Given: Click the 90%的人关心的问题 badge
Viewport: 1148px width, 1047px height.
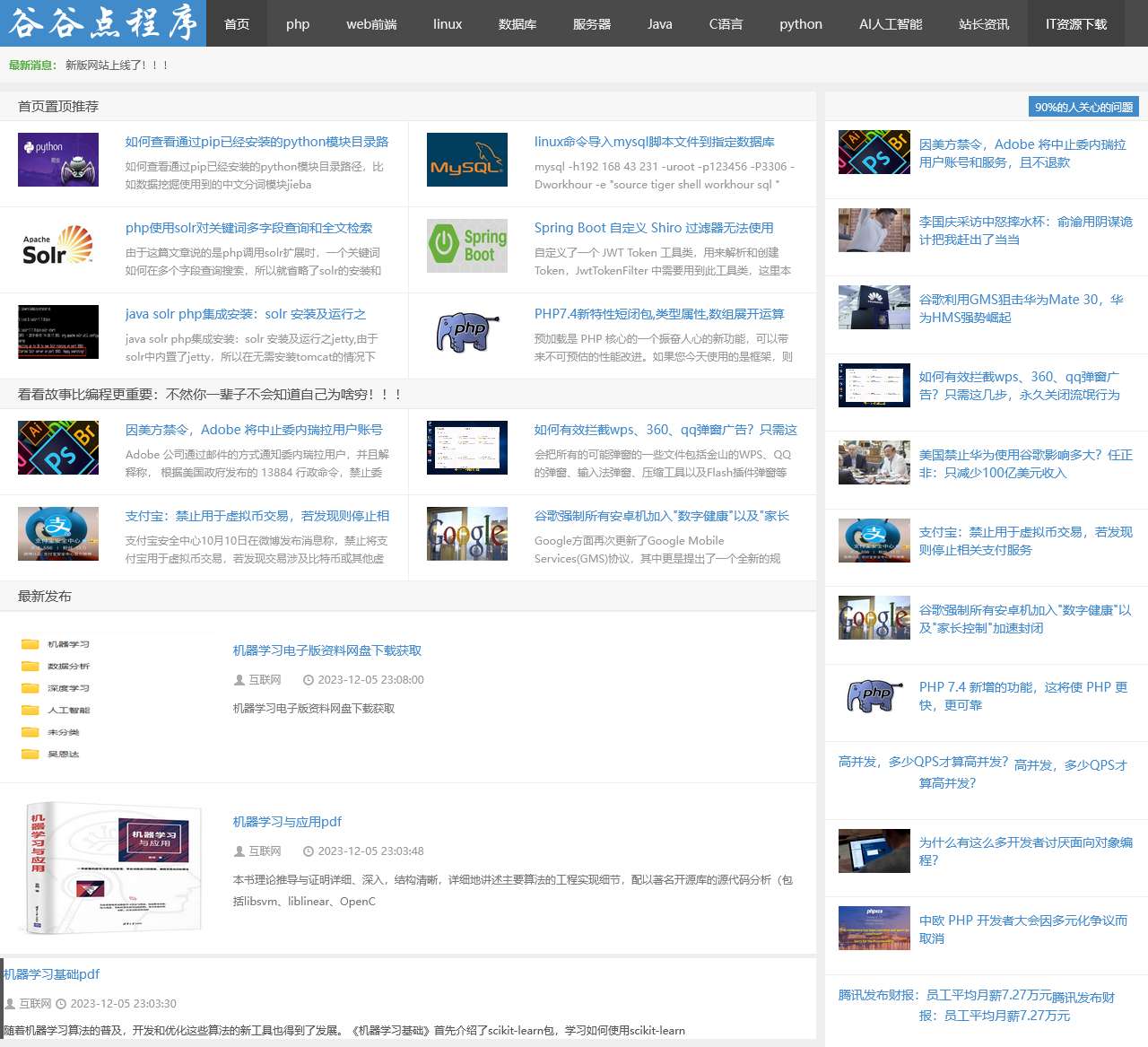Looking at the screenshot, I should coord(1083,107).
